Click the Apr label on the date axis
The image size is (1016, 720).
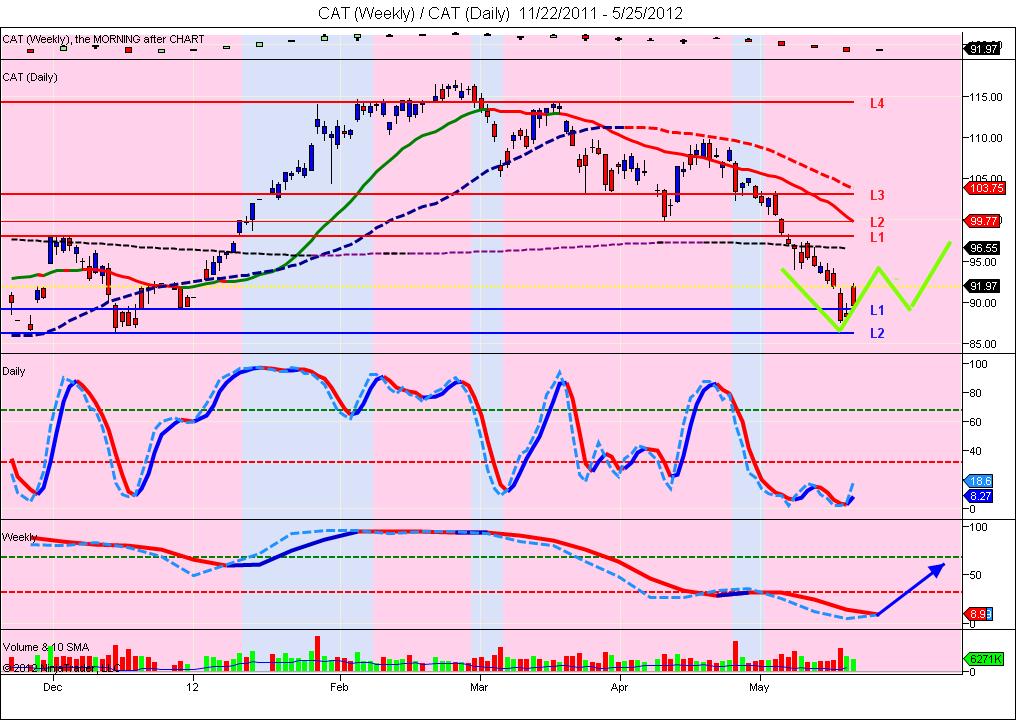tap(619, 687)
